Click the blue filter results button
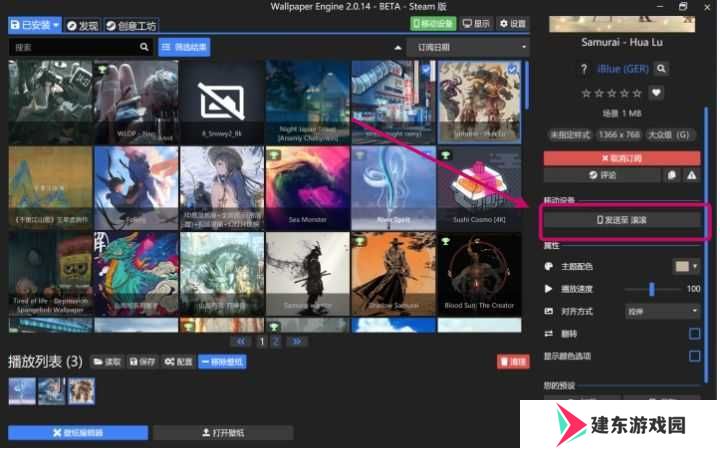This screenshot has width=720, height=450. [x=185, y=47]
